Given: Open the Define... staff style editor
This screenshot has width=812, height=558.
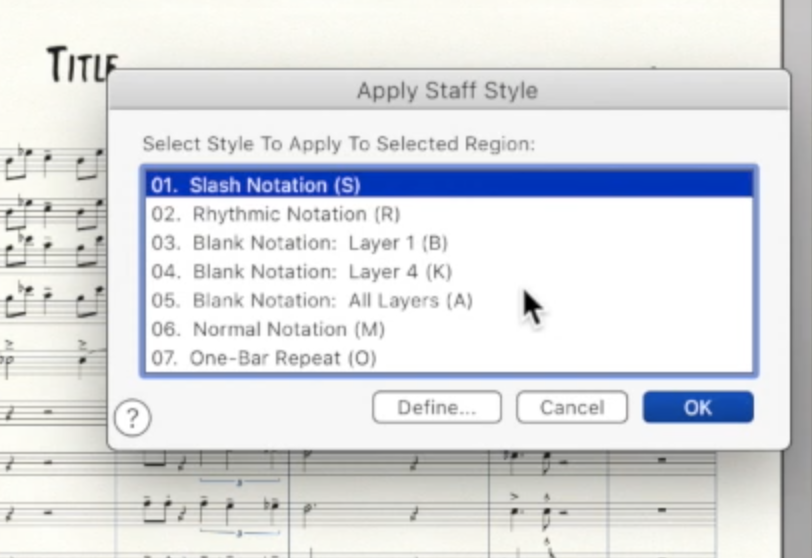Looking at the screenshot, I should click(437, 407).
